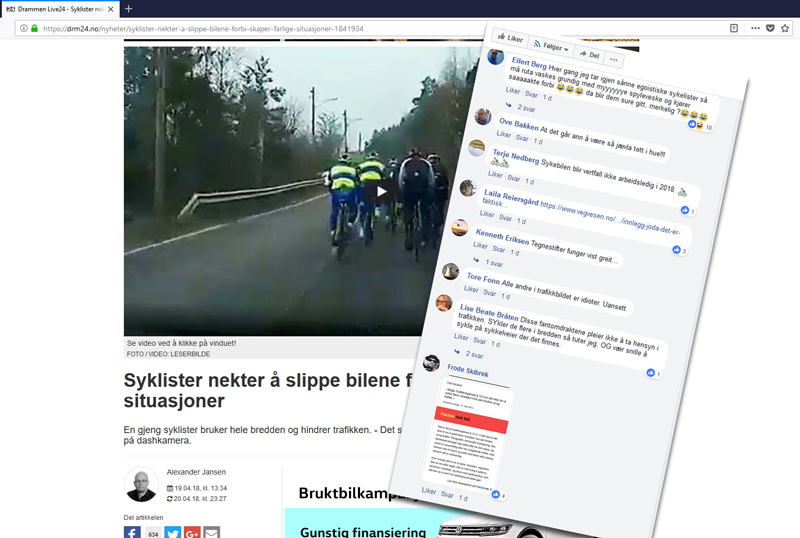Screen dimensions: 800x538
Task: Click the Del share button in overlay
Action: (589, 54)
